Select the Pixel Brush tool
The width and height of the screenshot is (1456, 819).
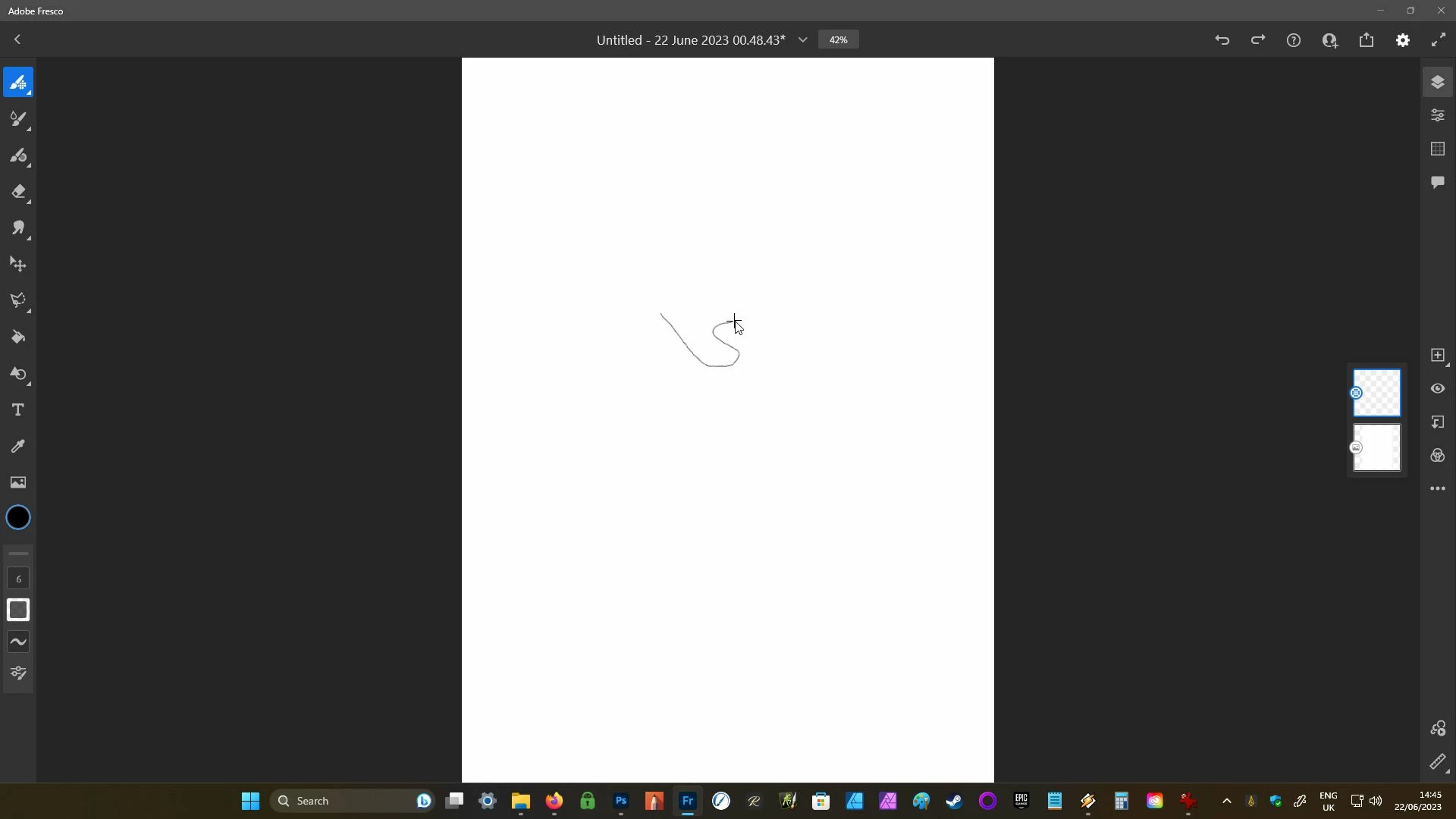(x=18, y=82)
